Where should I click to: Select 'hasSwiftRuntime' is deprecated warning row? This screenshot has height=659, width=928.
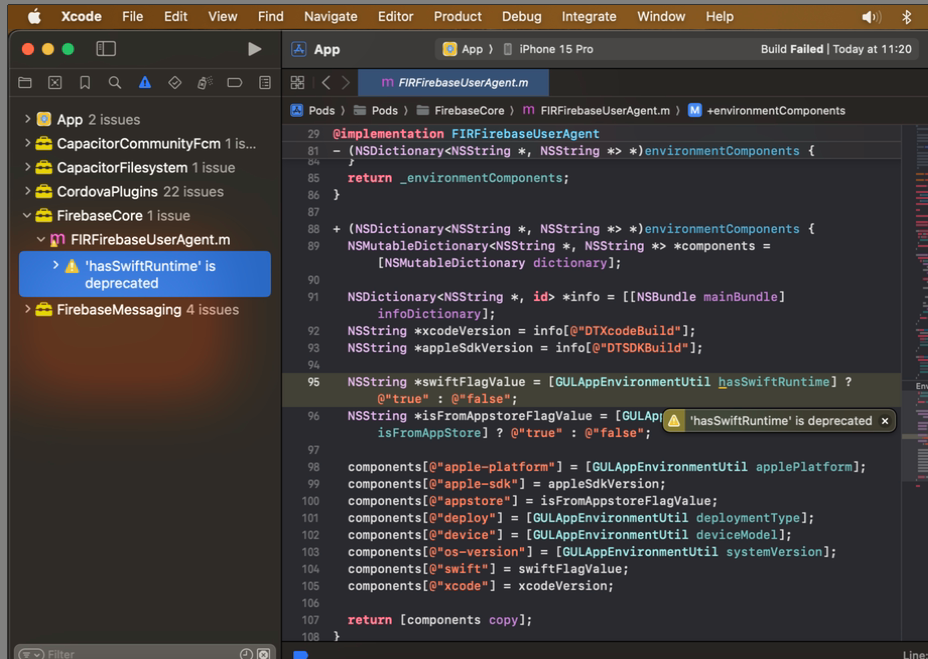click(x=145, y=274)
